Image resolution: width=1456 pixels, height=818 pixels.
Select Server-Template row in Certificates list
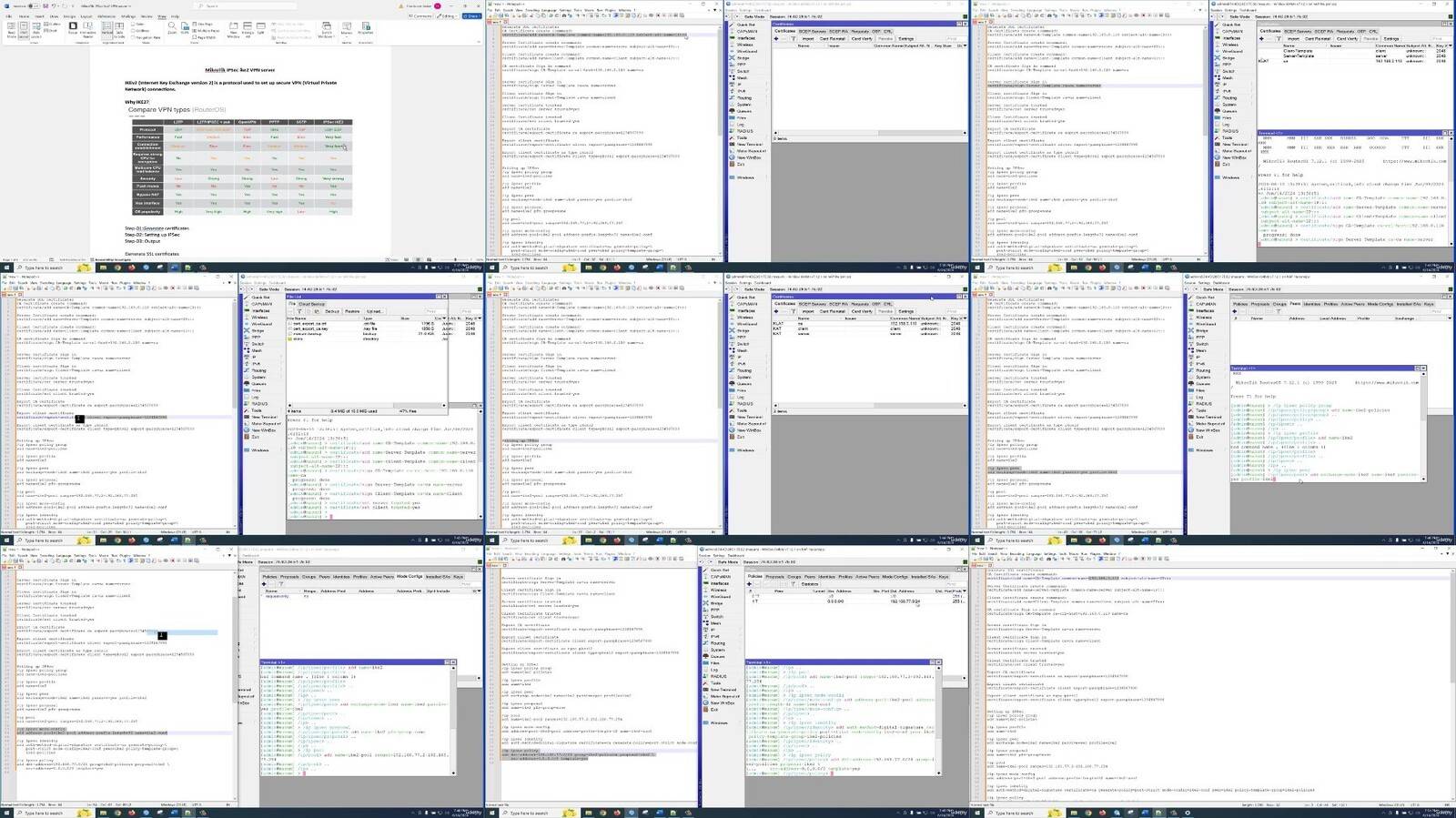1355,56
